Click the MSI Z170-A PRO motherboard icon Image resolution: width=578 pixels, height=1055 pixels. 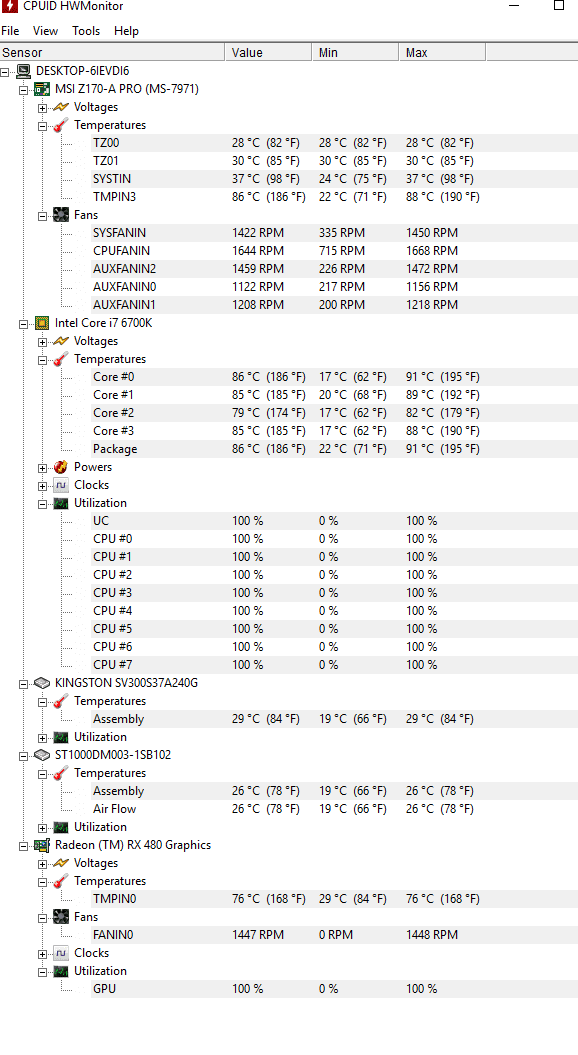point(42,89)
